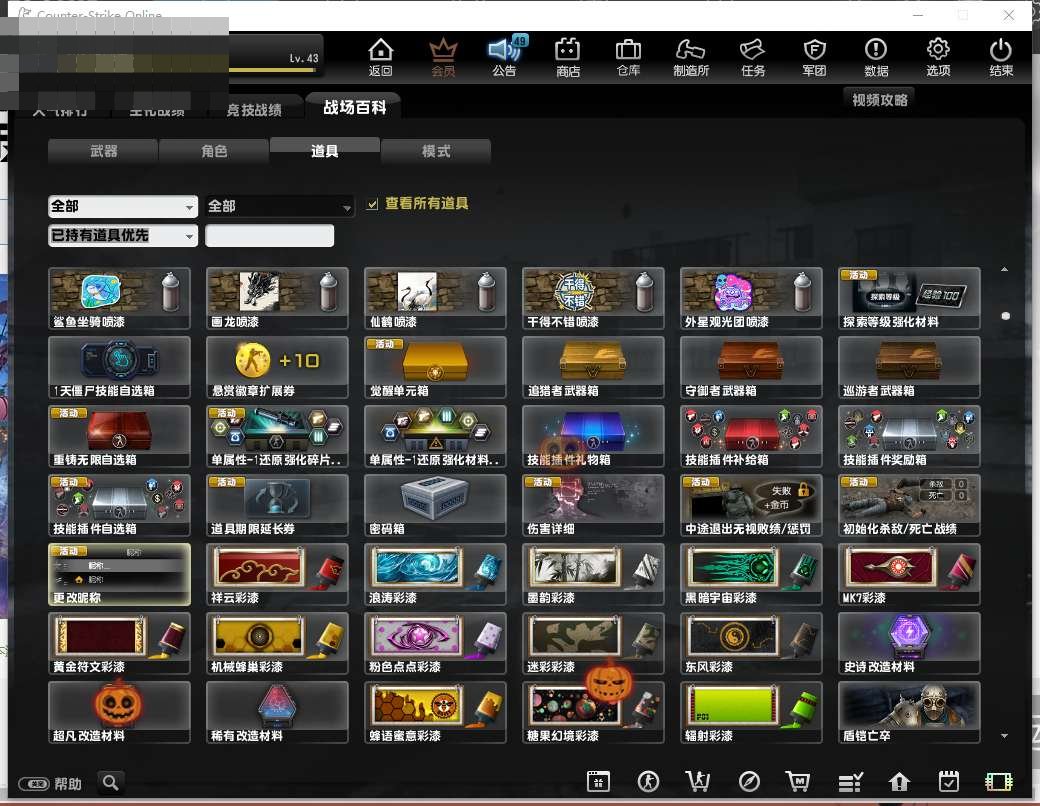
Task: Open the 会员 crown icon
Action: click(x=443, y=50)
